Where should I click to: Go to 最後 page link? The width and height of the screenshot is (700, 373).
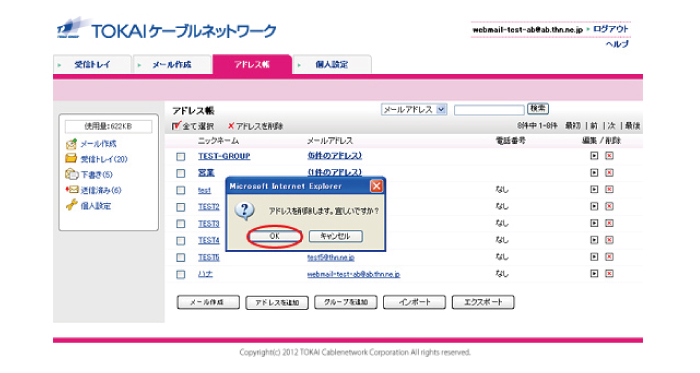coord(632,126)
